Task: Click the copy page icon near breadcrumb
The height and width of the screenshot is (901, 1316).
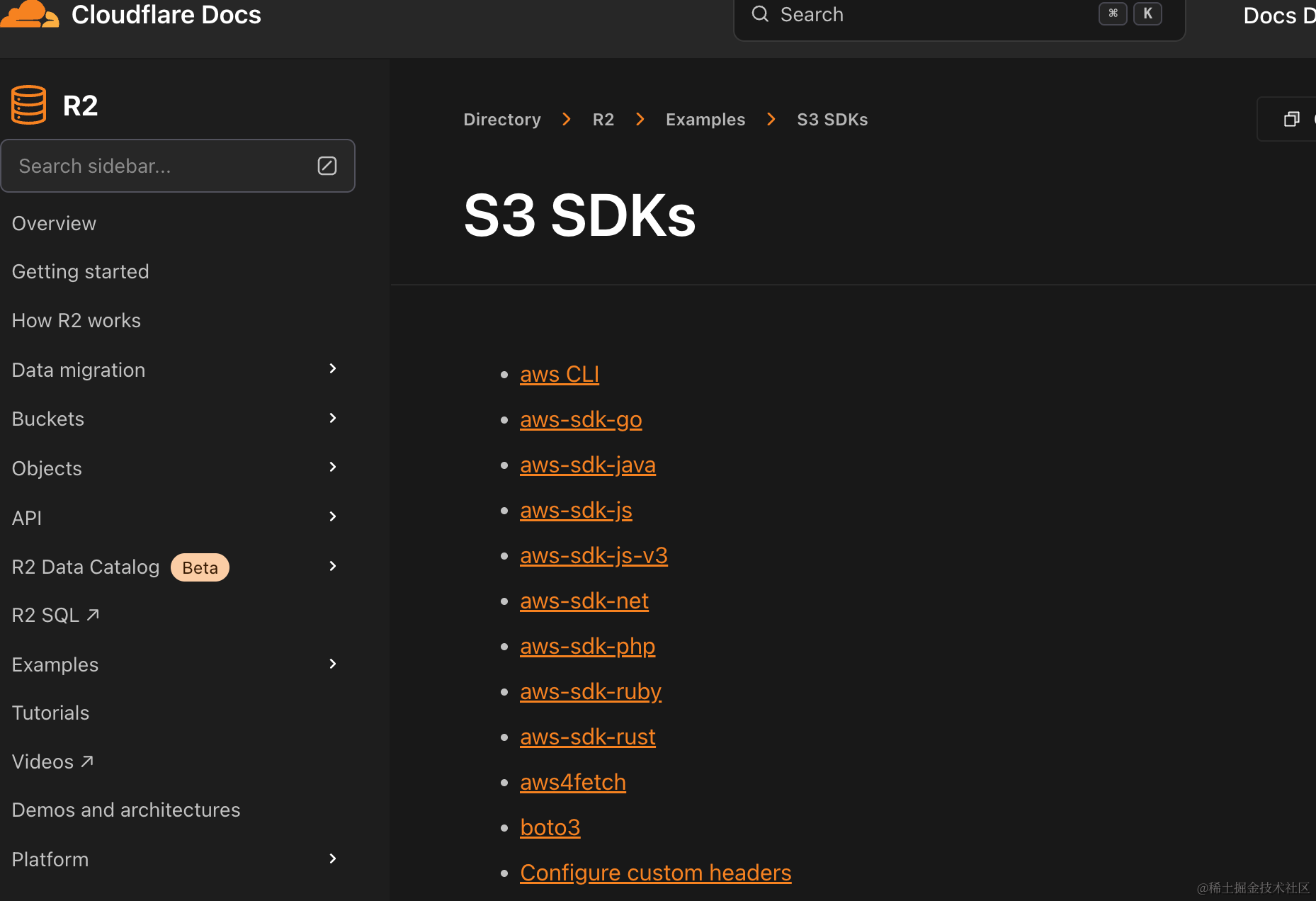Action: tap(1292, 119)
